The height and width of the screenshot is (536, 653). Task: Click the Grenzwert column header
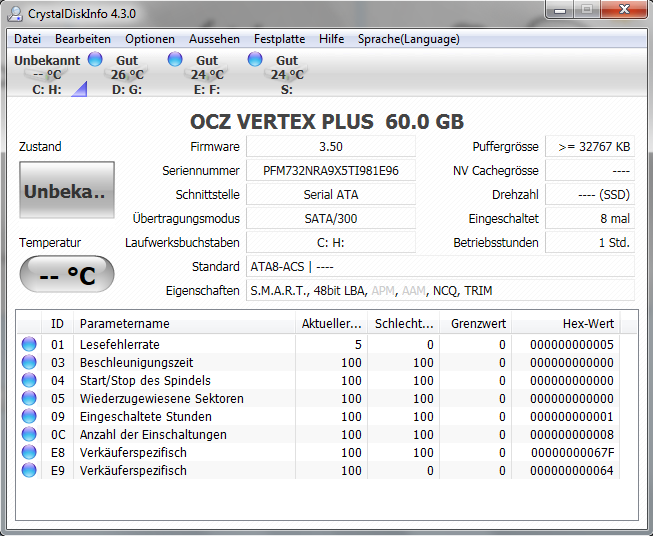476,324
